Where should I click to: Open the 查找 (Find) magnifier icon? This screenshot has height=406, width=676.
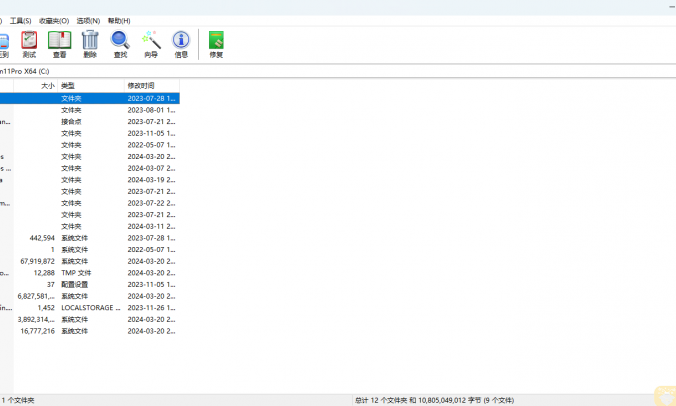tap(120, 44)
